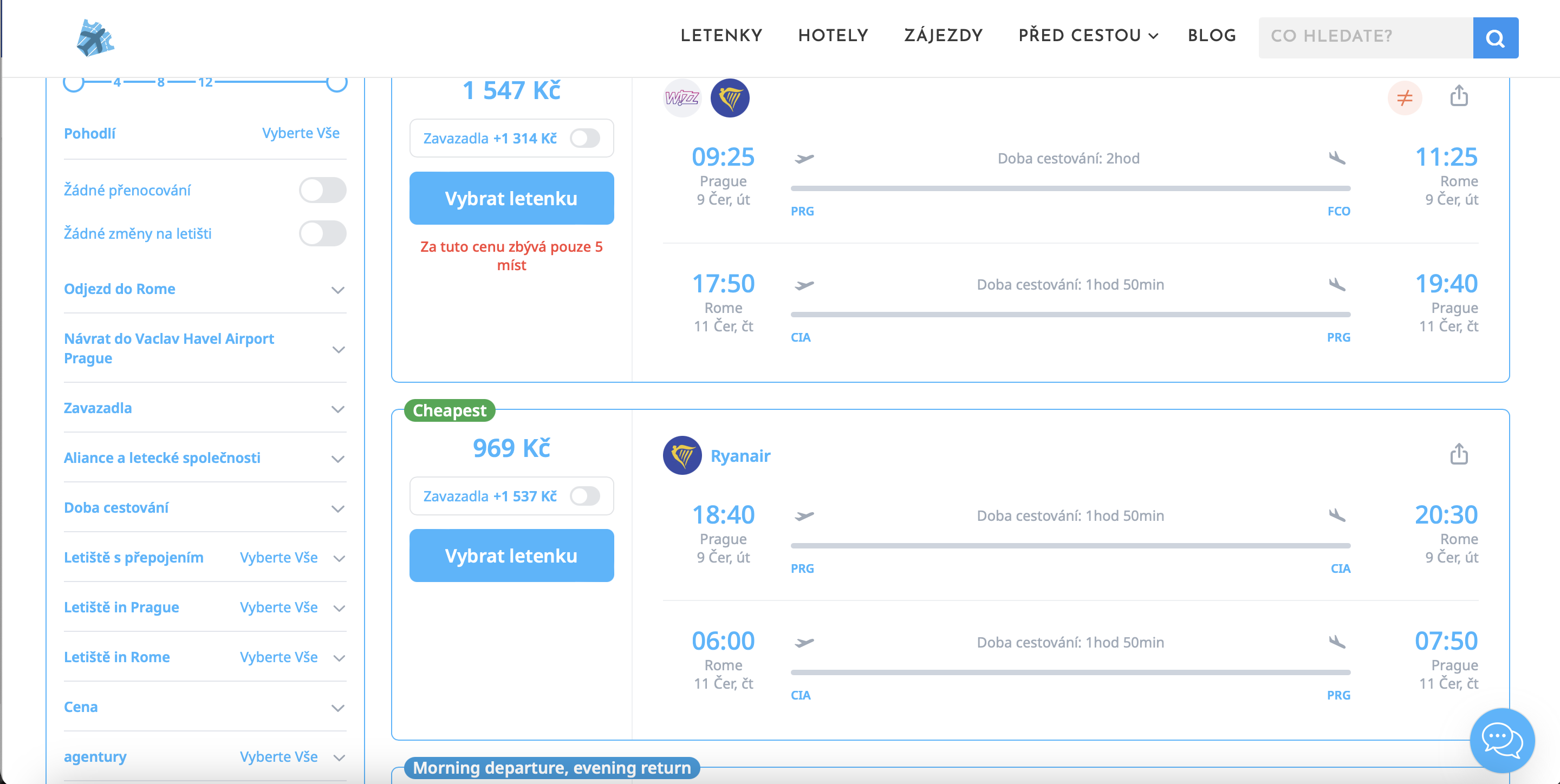
Task: Click the CO HLEDATE? search field
Action: point(1365,37)
